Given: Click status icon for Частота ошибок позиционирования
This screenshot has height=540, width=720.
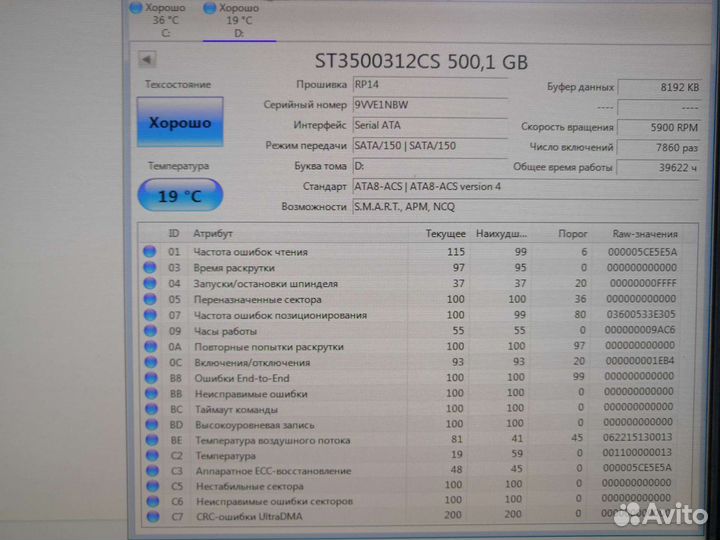Looking at the screenshot, I should click(150, 315).
